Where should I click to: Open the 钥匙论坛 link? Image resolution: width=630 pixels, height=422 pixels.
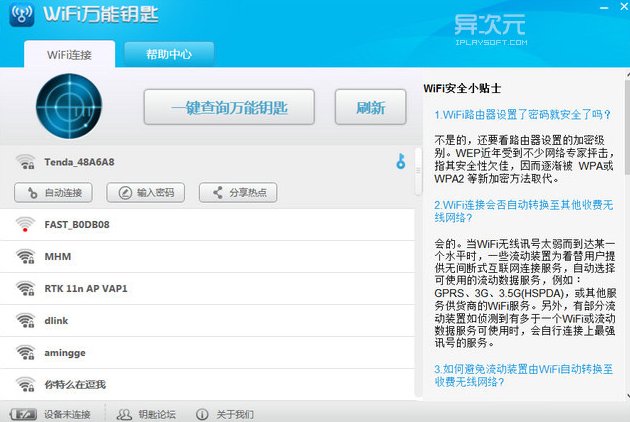click(x=147, y=413)
